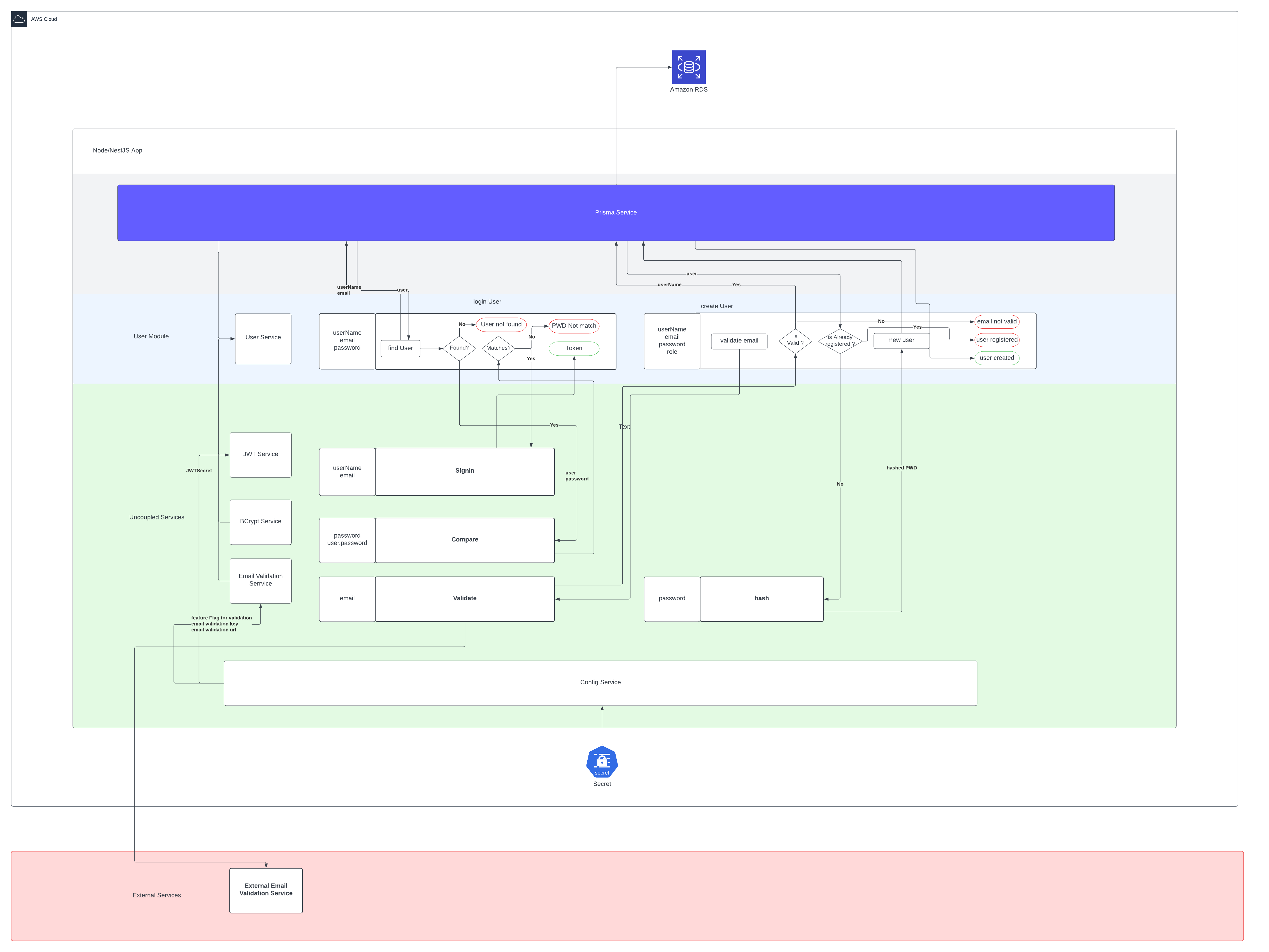Select the 'User not found' error pill
The height and width of the screenshot is (952, 1269).
click(x=501, y=325)
